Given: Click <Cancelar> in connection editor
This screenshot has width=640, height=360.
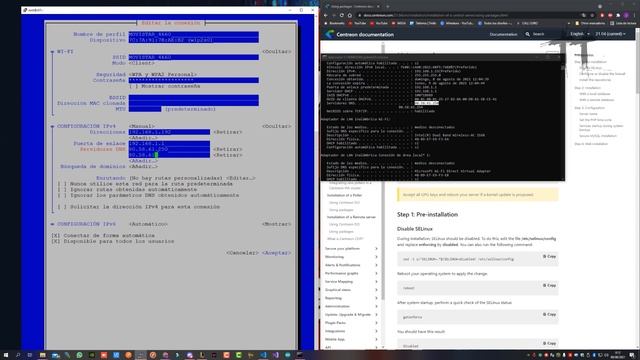Looking at the screenshot, I should pos(242,253).
